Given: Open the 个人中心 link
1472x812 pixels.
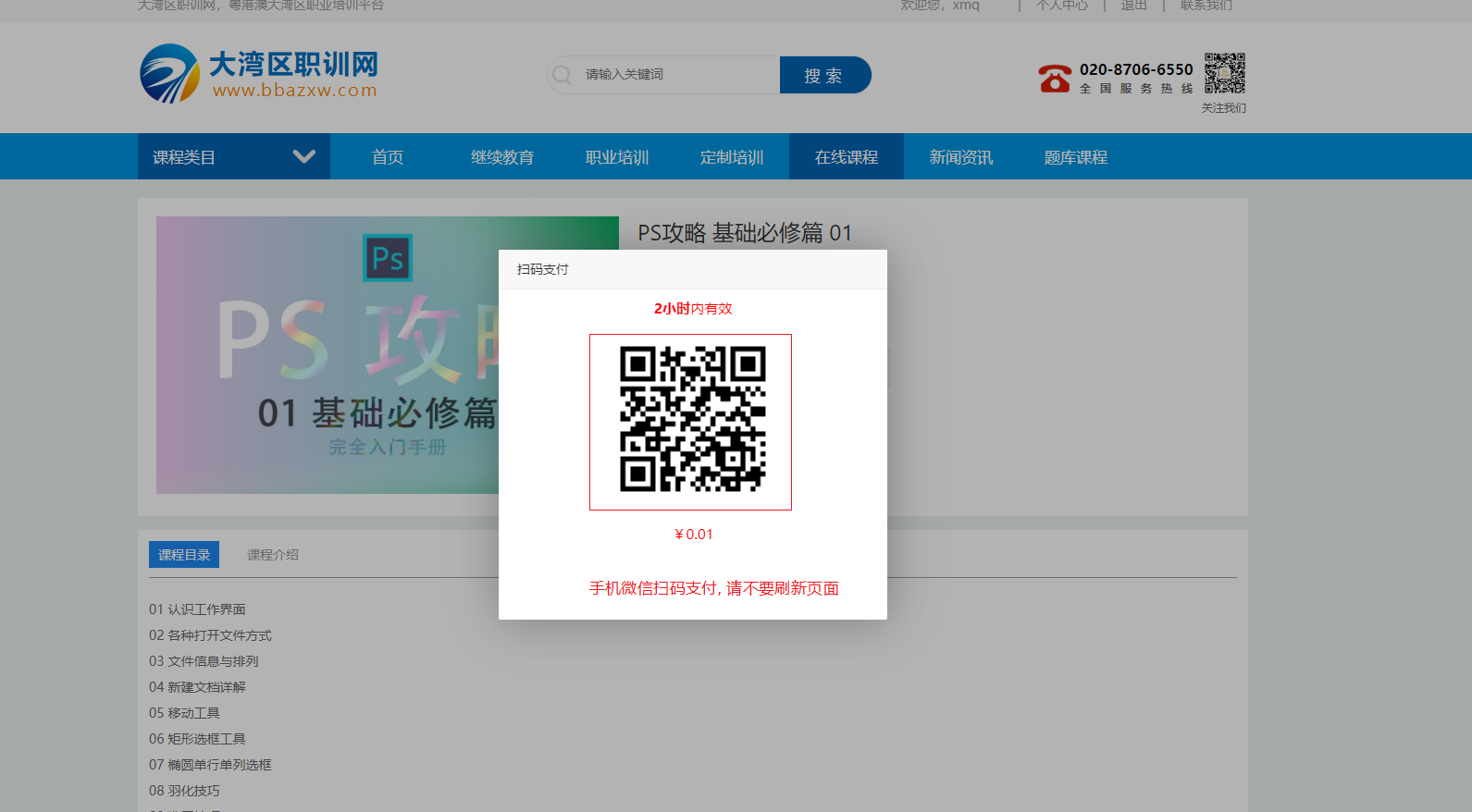Looking at the screenshot, I should (x=1062, y=6).
